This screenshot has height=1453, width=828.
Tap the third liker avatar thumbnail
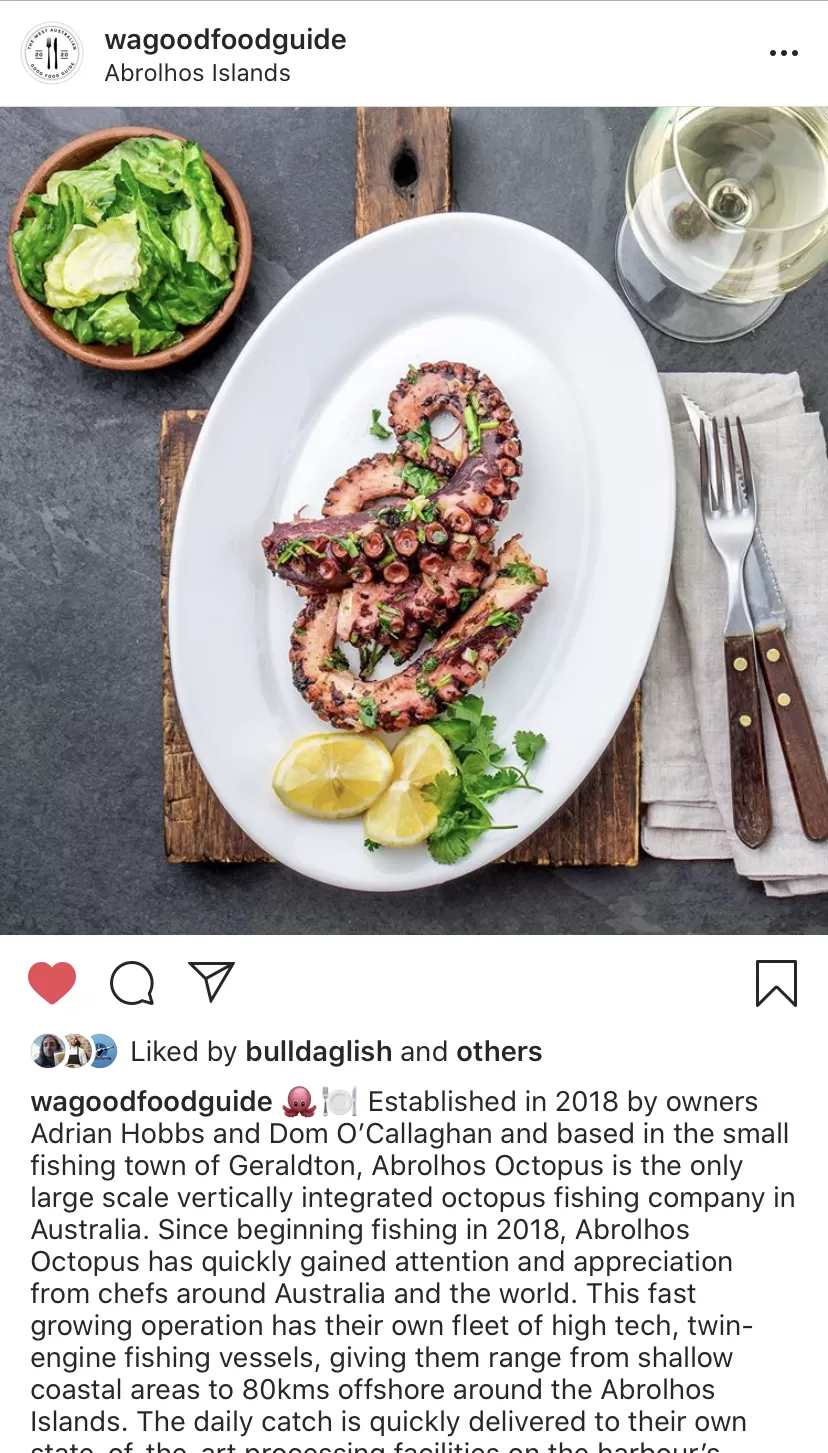[102, 1051]
